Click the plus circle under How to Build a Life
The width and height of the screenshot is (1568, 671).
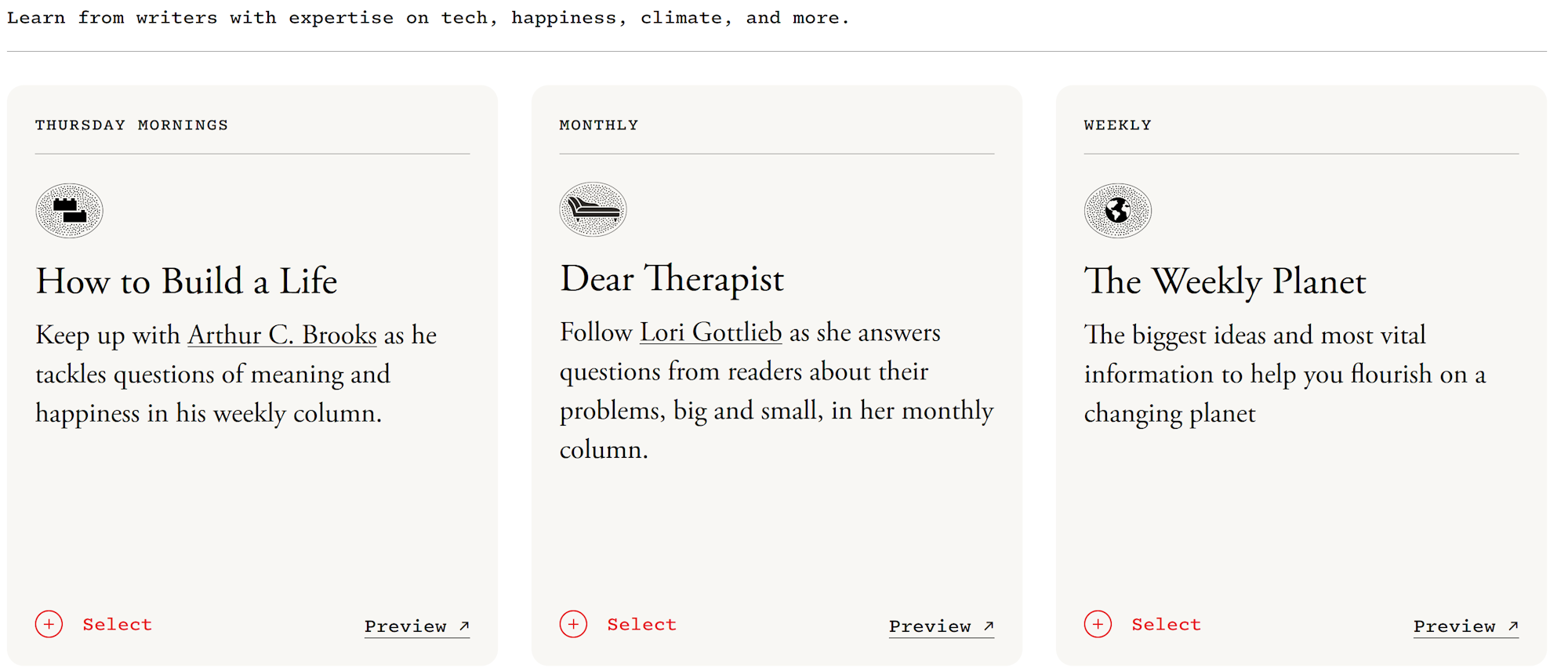pos(49,624)
